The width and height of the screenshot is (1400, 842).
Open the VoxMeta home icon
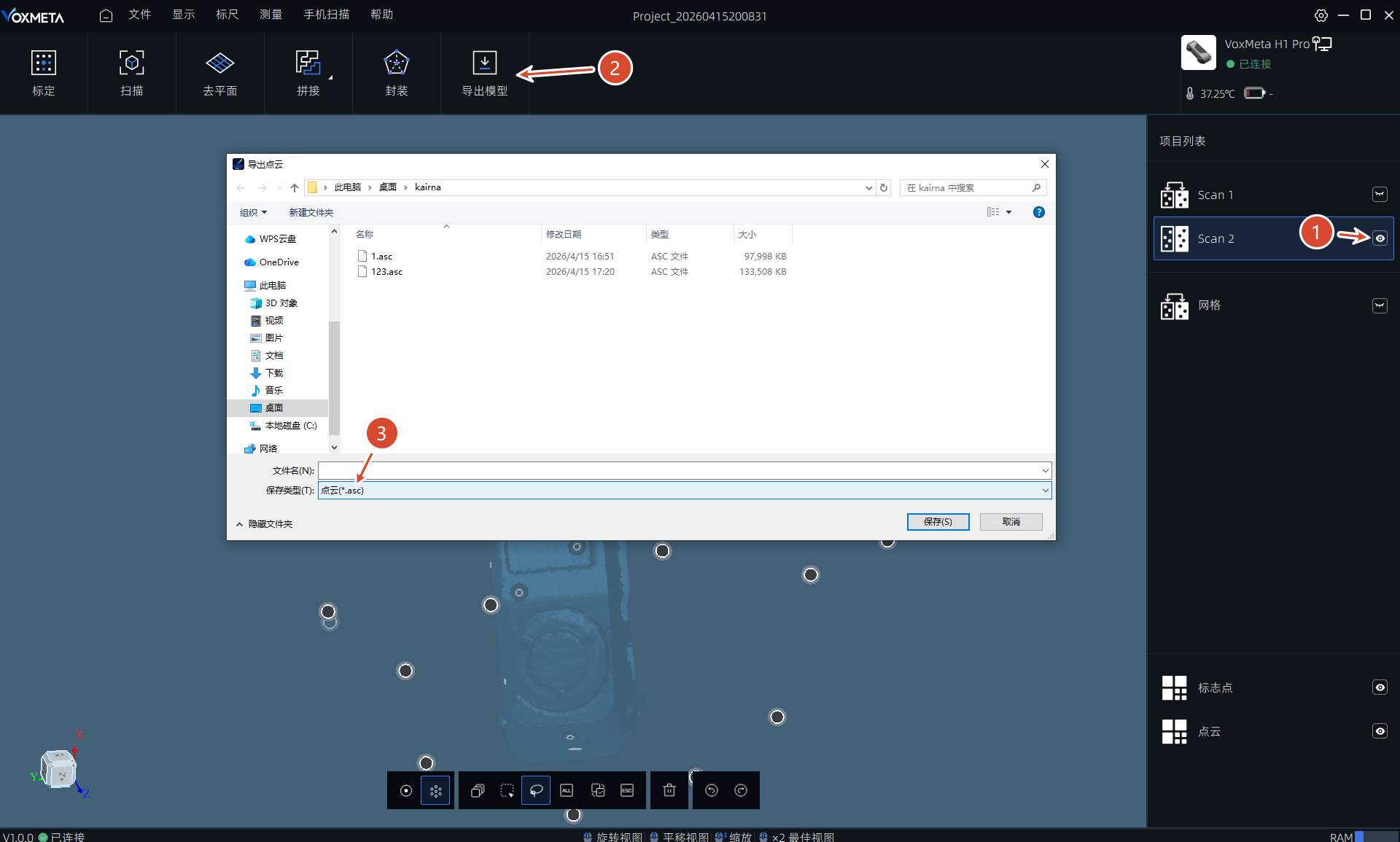coord(106,15)
